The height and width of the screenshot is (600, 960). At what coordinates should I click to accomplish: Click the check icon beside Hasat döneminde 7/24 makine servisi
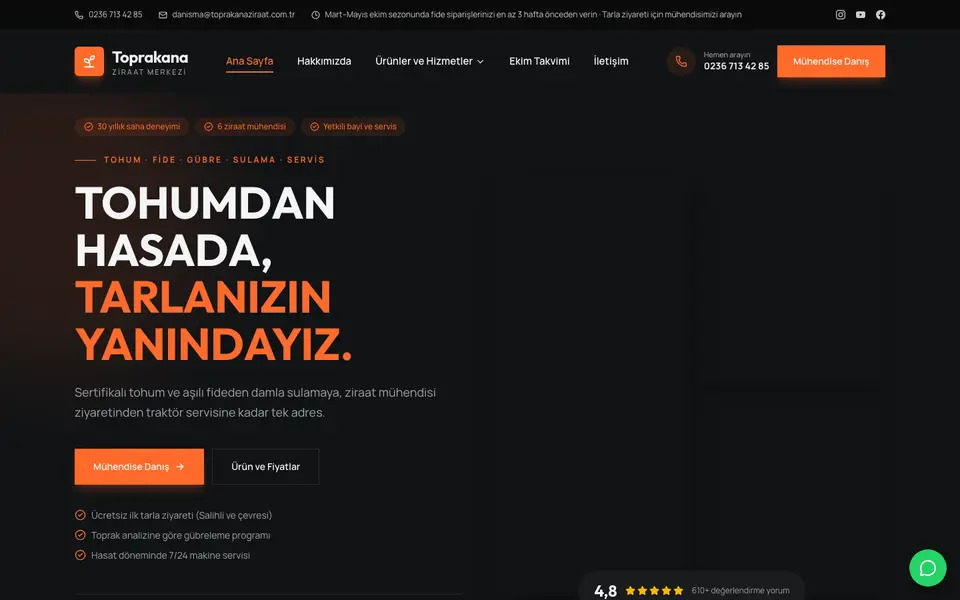pos(80,555)
